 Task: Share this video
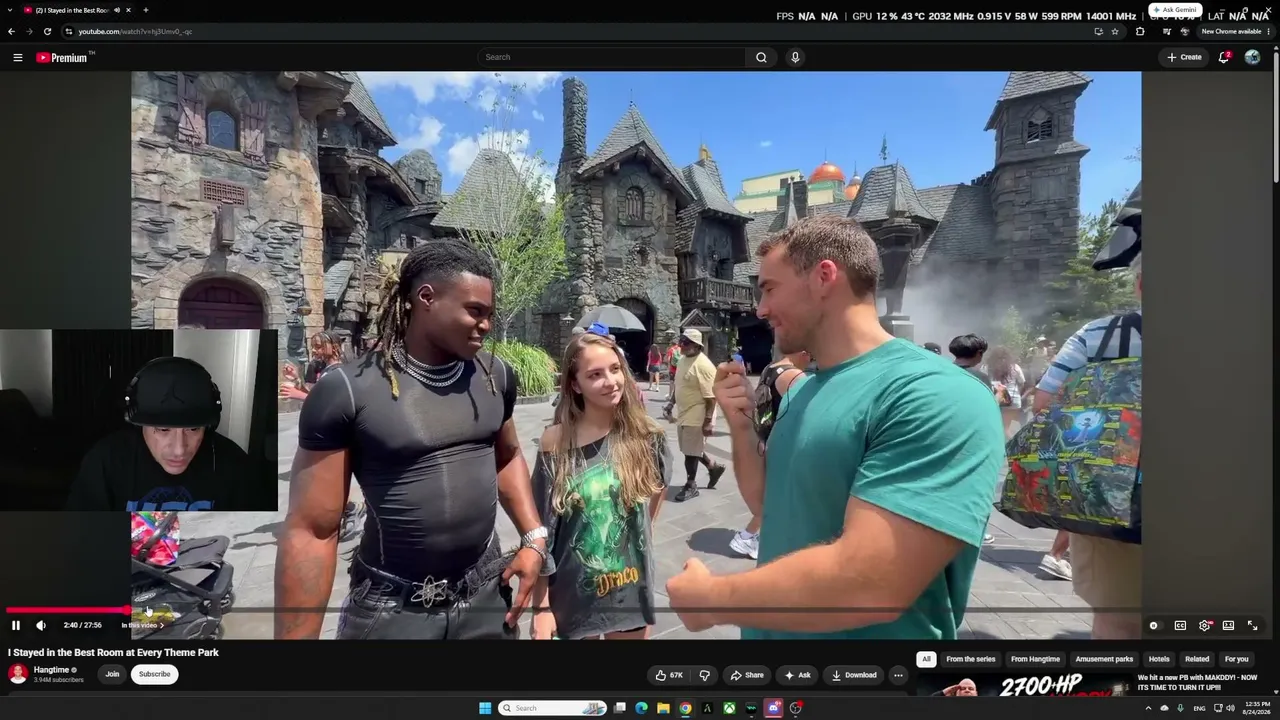pyautogui.click(x=747, y=675)
